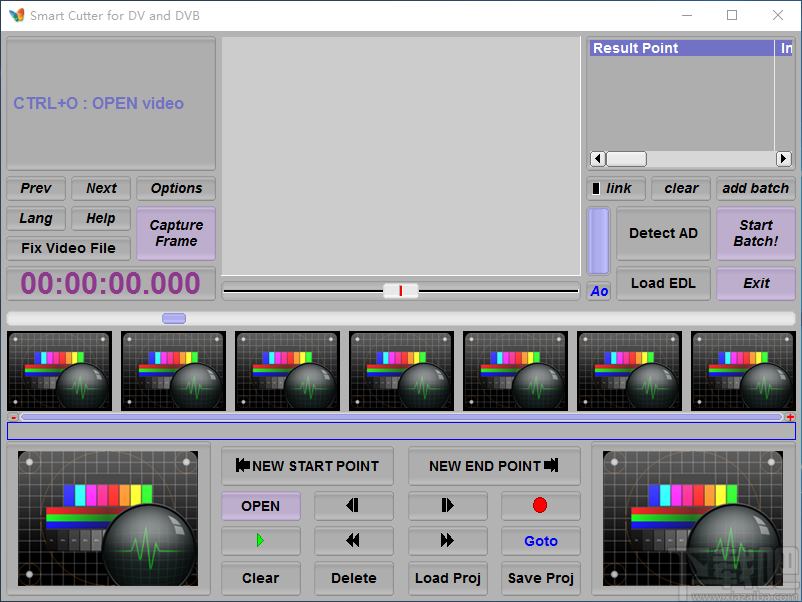
Task: Exit the application
Action: pos(755,283)
